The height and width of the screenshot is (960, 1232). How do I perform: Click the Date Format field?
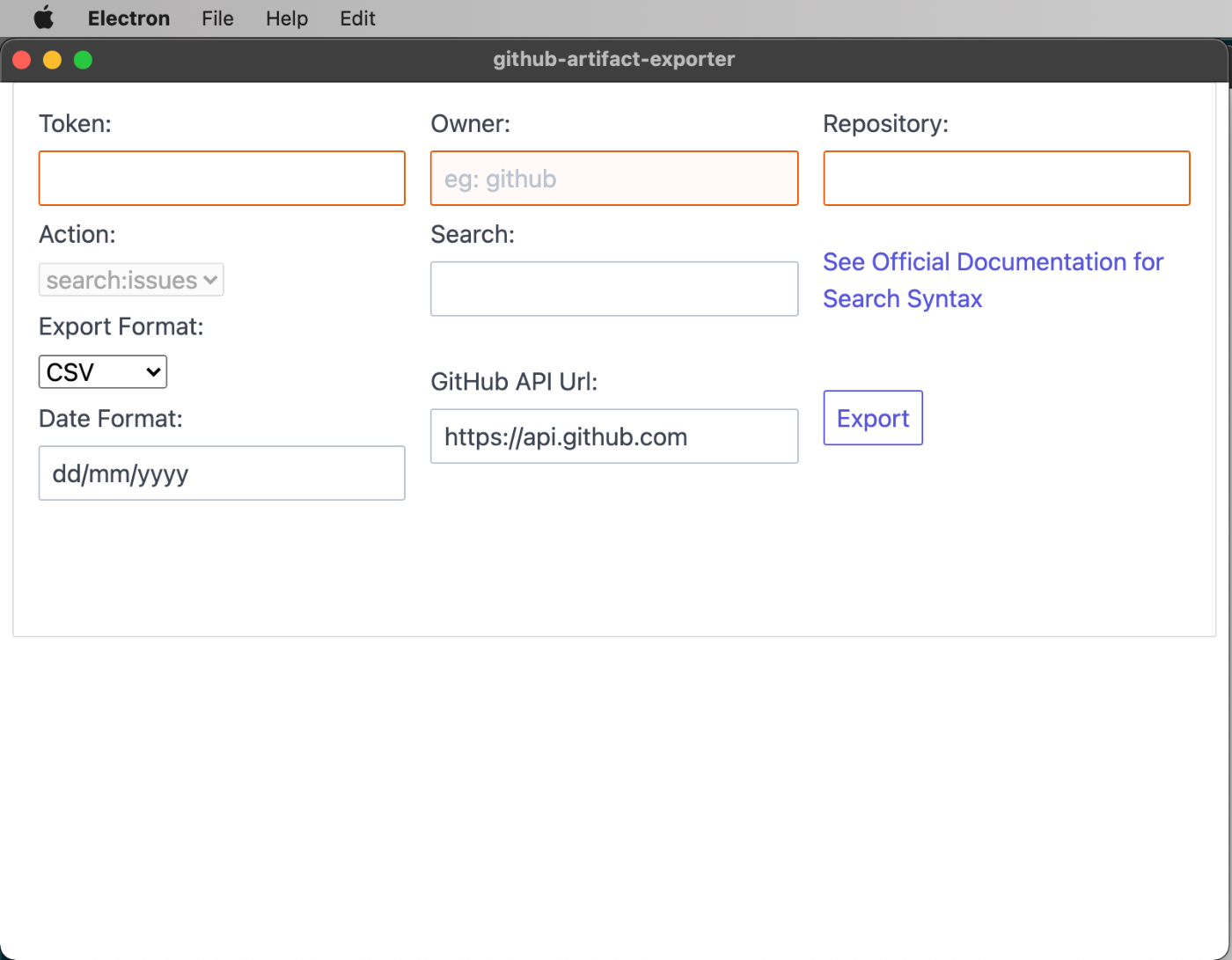(222, 473)
